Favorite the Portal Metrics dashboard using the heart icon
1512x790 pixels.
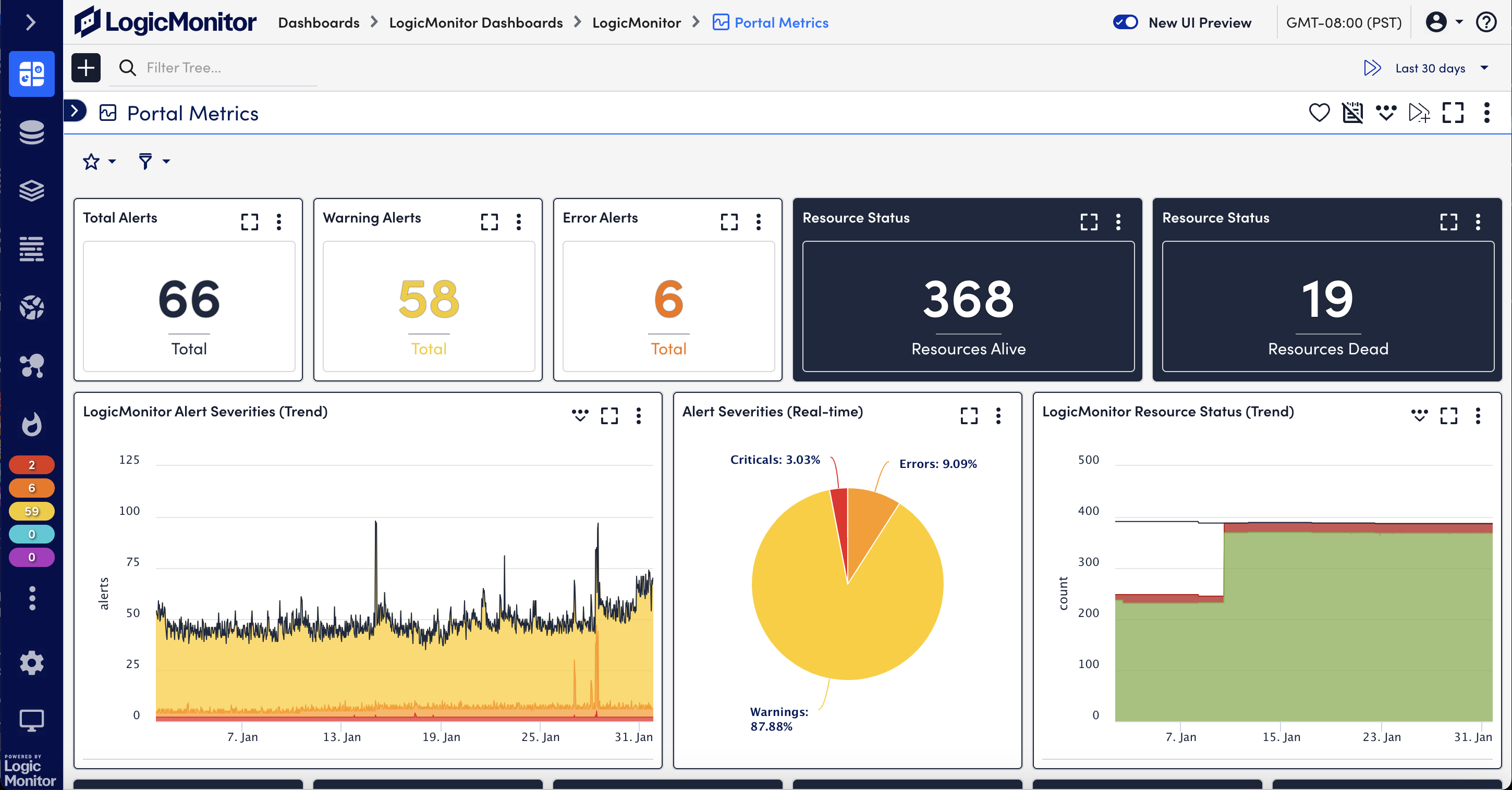(x=1319, y=113)
